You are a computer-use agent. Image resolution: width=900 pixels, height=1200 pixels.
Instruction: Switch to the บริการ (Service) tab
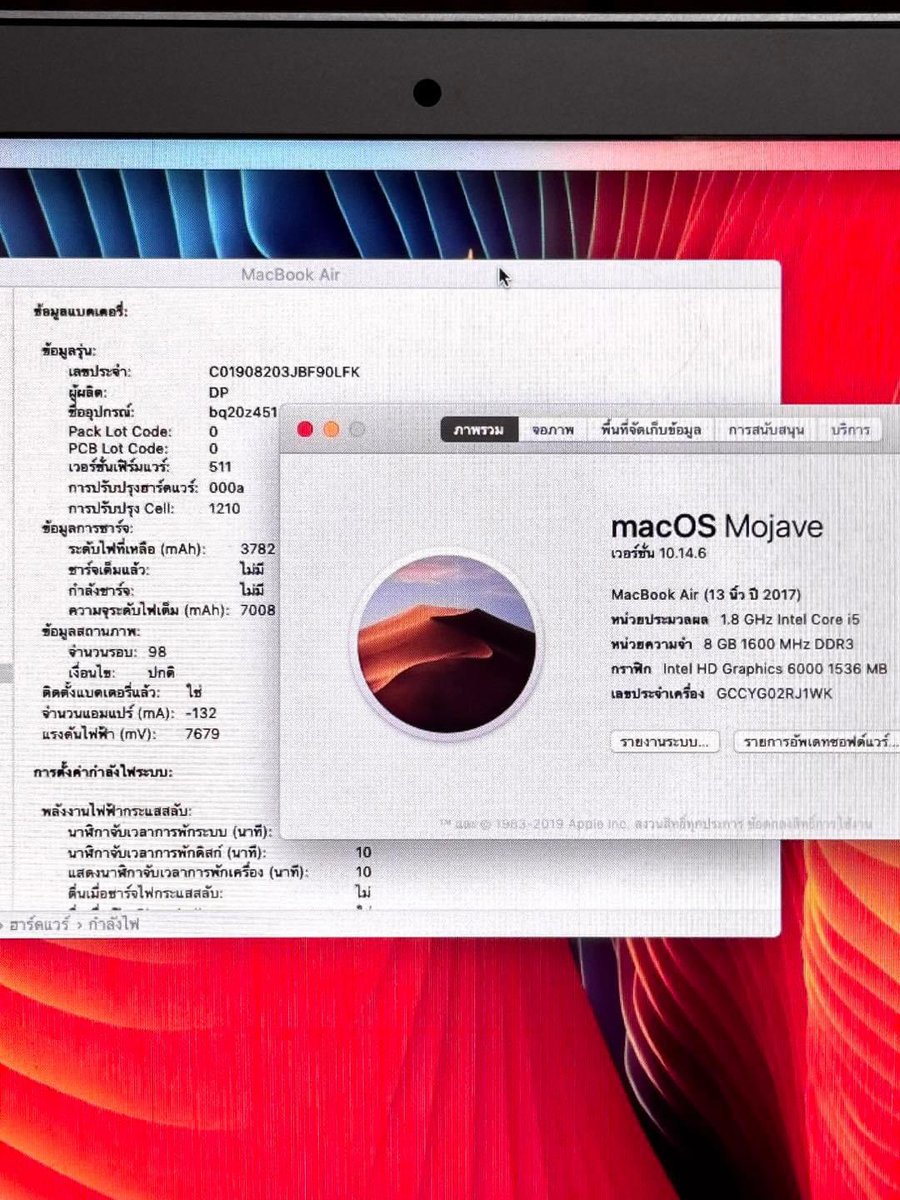851,430
